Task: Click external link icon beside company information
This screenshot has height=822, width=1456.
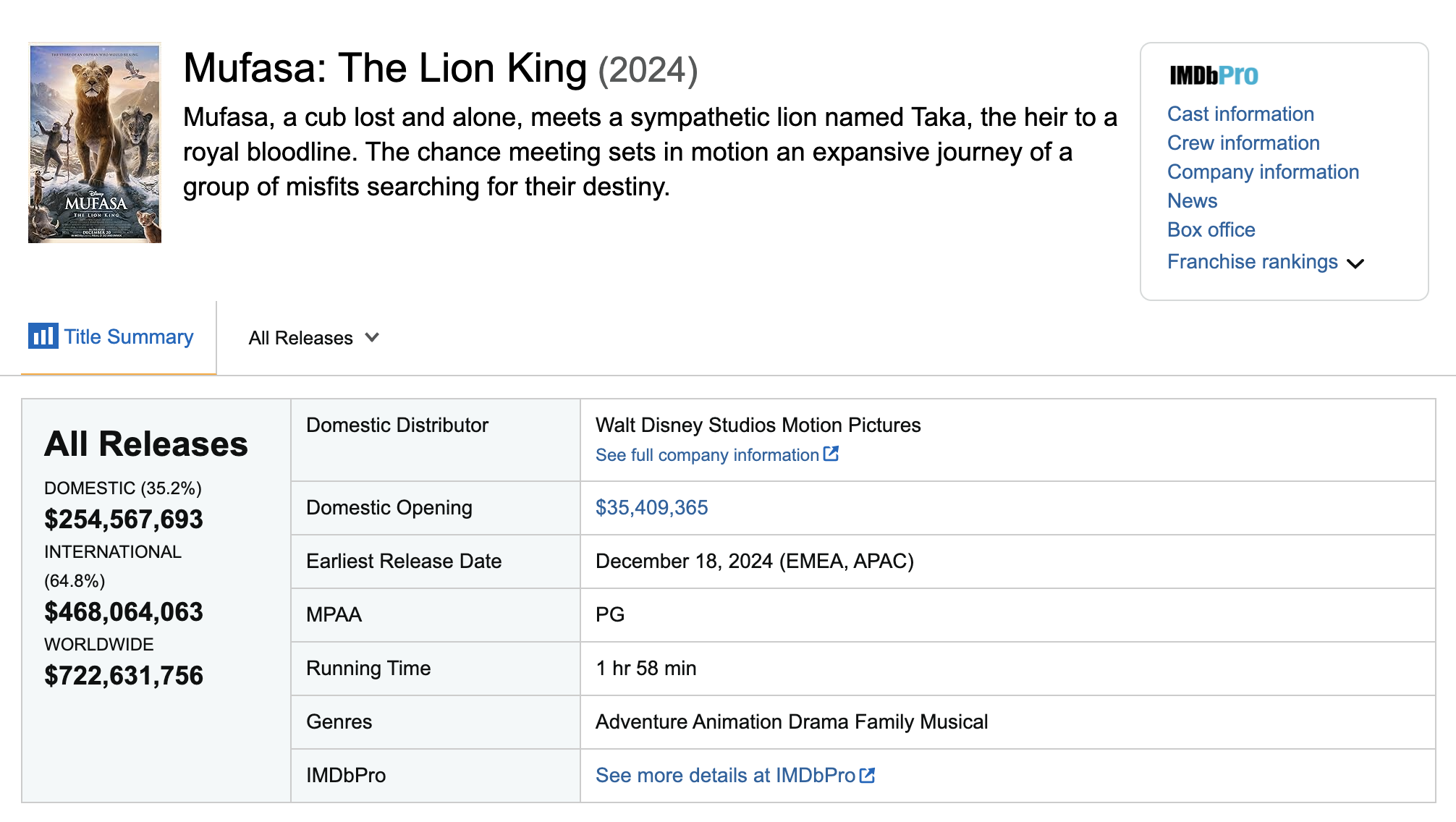Action: click(831, 454)
